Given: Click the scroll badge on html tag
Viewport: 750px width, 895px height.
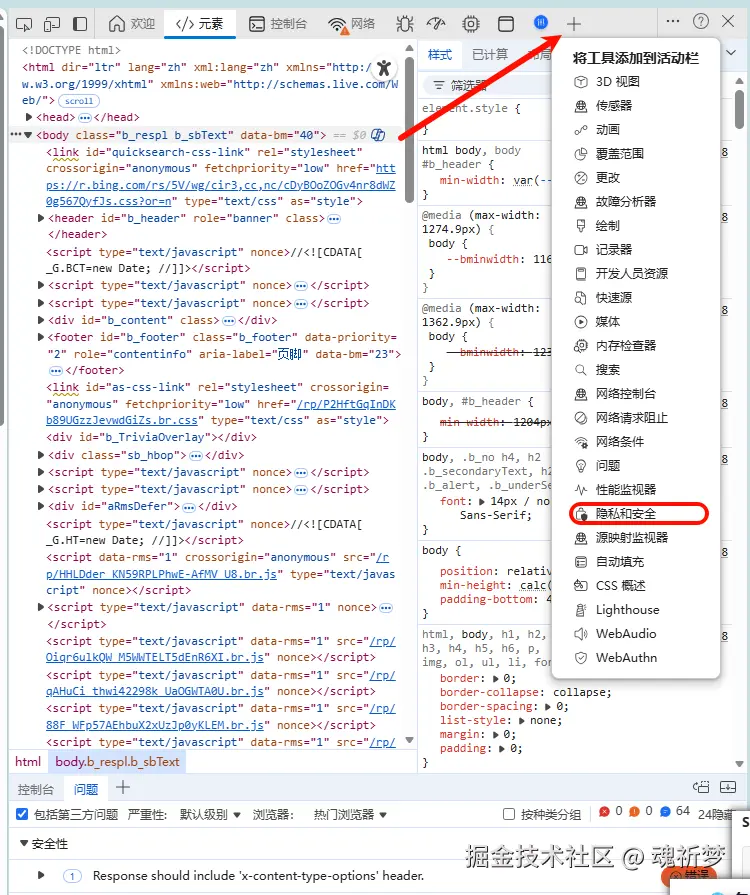Looking at the screenshot, I should tap(79, 101).
